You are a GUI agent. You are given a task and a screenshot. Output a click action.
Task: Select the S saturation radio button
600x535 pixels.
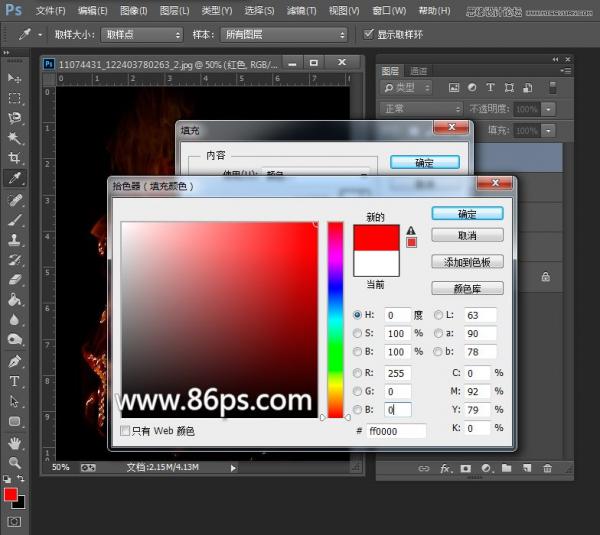[358, 334]
